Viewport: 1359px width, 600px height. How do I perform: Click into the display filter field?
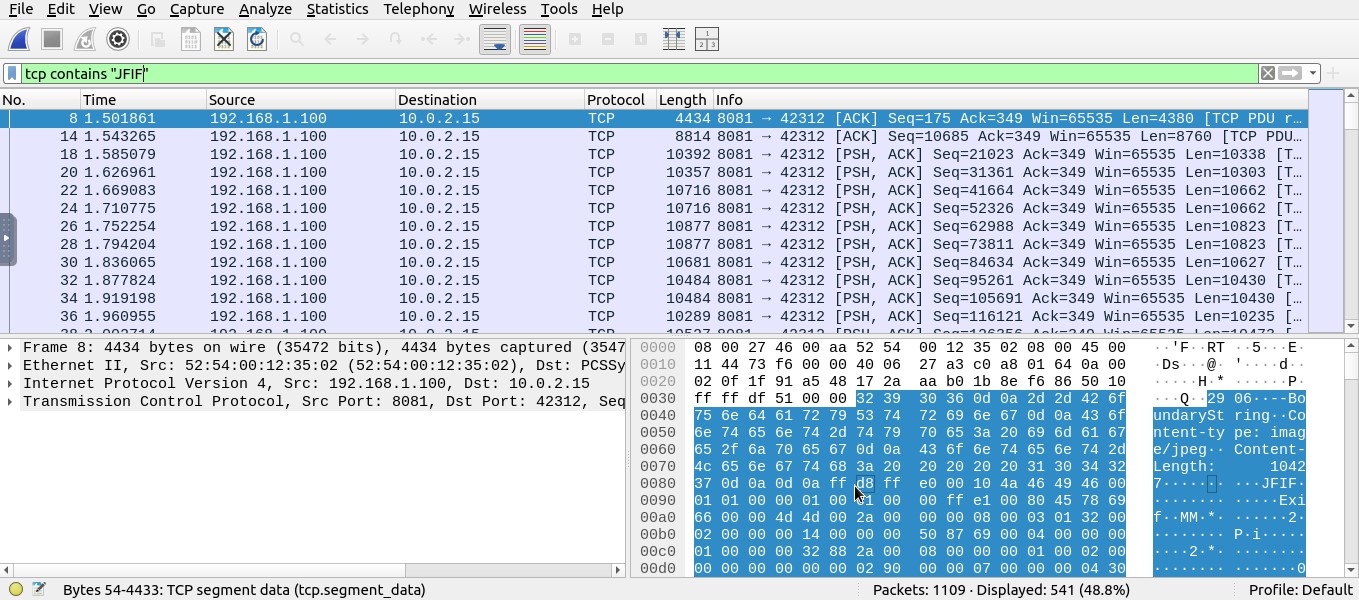tap(640, 73)
